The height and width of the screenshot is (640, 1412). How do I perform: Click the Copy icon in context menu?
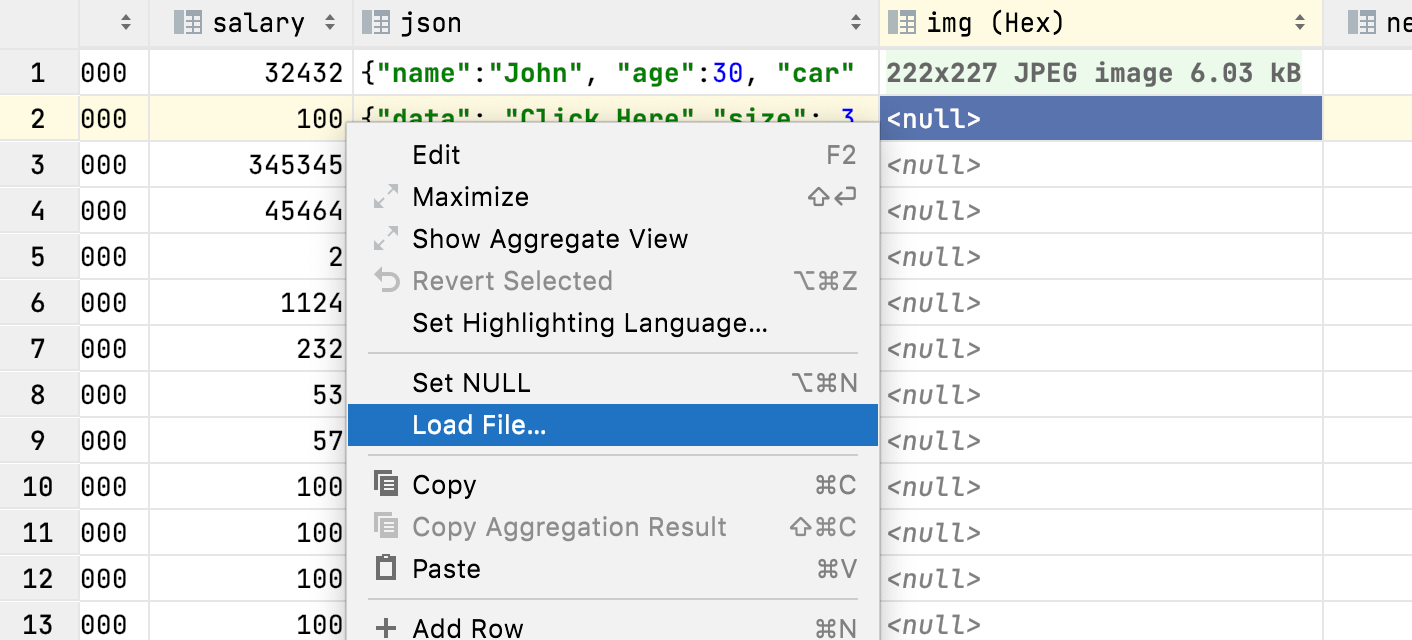point(385,485)
